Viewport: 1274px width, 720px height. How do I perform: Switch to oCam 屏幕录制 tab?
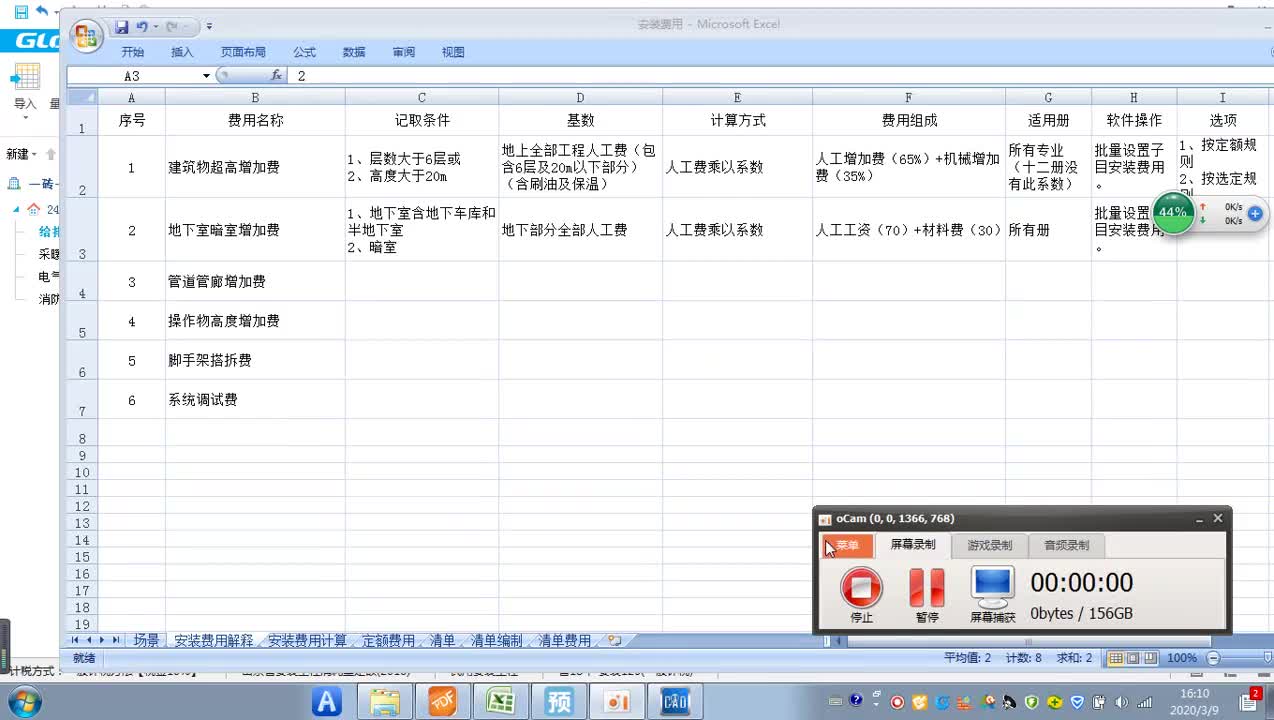(x=913, y=545)
